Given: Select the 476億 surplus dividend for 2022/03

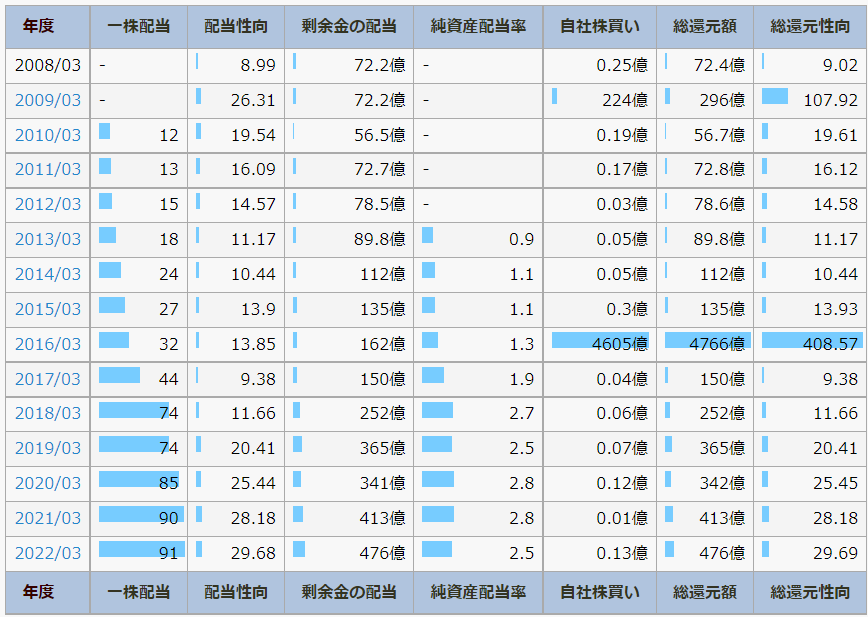Looking at the screenshot, I should [x=383, y=553].
